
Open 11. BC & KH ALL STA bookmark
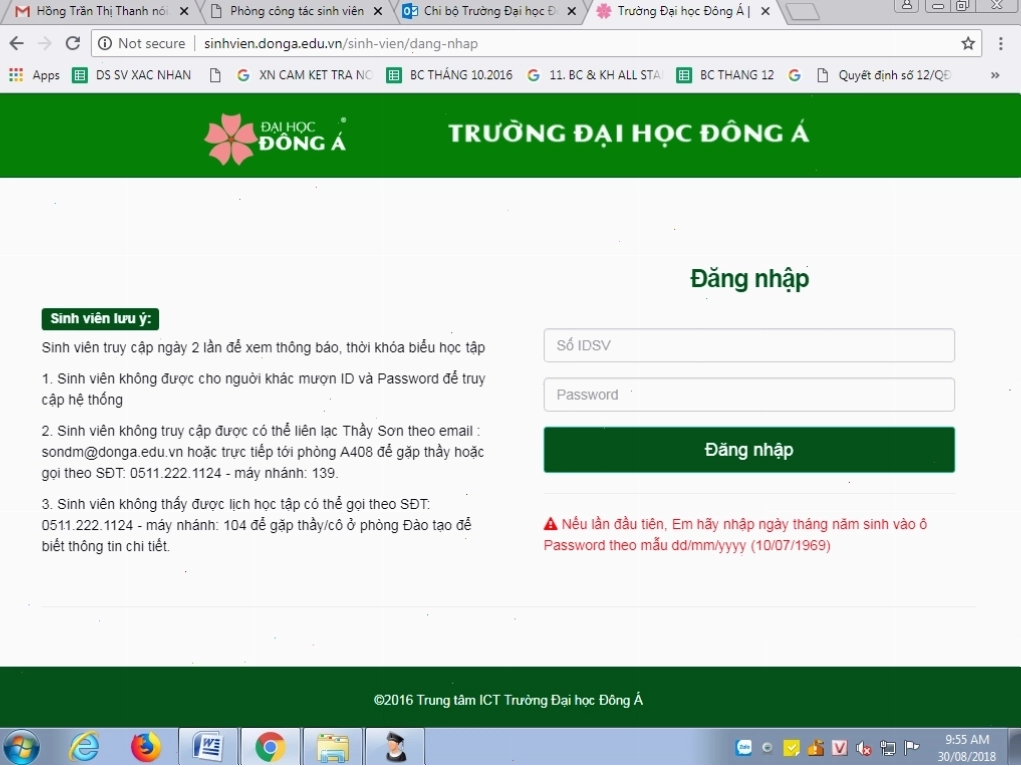coord(594,75)
